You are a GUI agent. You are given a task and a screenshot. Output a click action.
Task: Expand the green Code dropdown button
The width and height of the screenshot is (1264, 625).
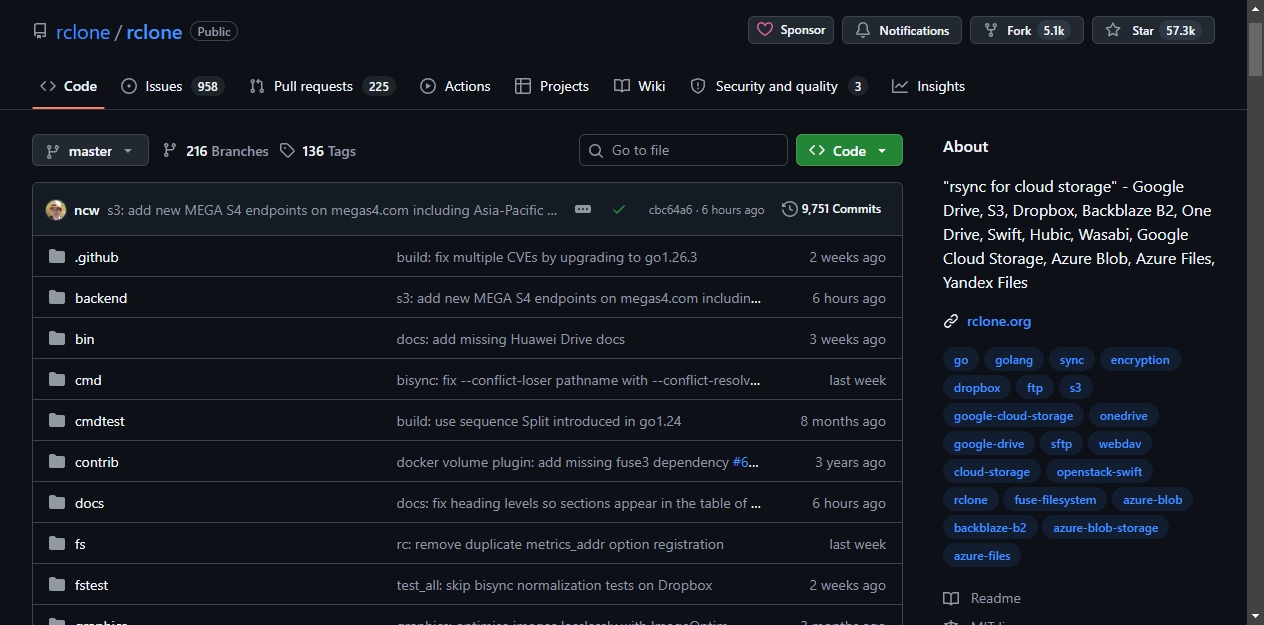[849, 151]
